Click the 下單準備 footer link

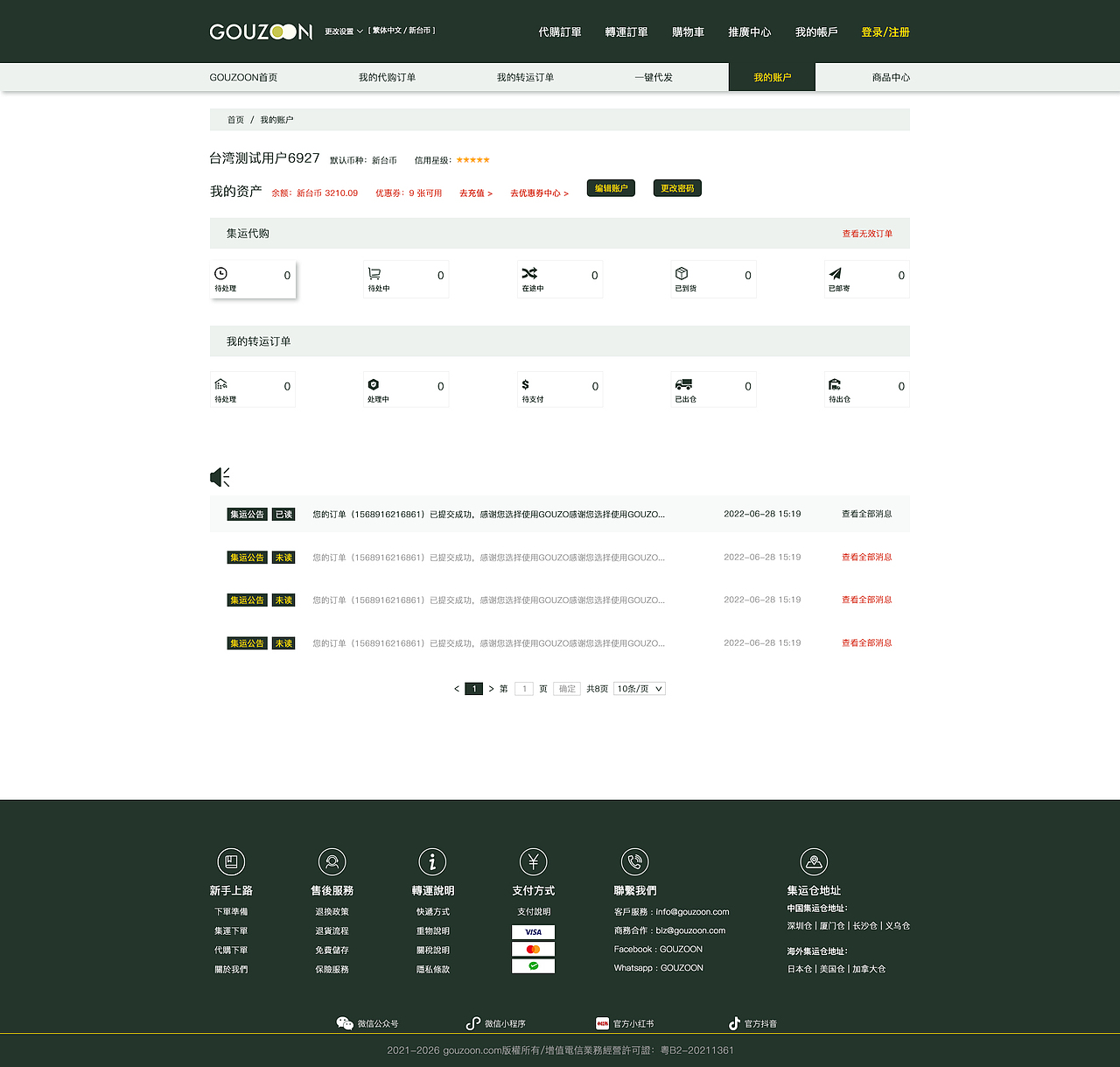point(231,912)
